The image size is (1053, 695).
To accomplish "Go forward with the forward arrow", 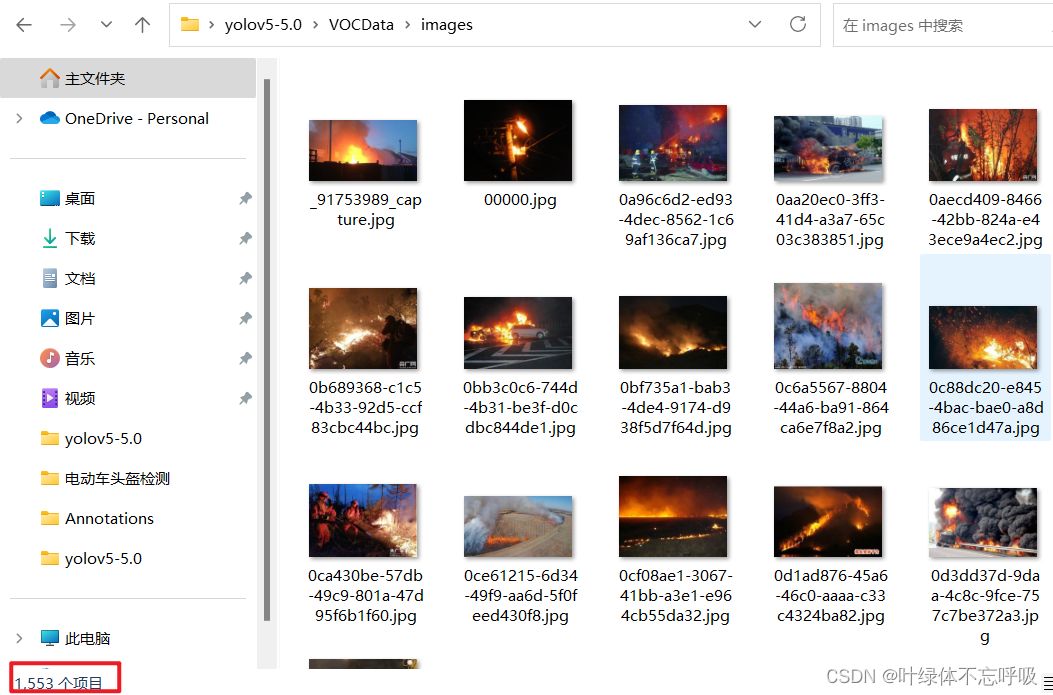I will click(x=68, y=25).
